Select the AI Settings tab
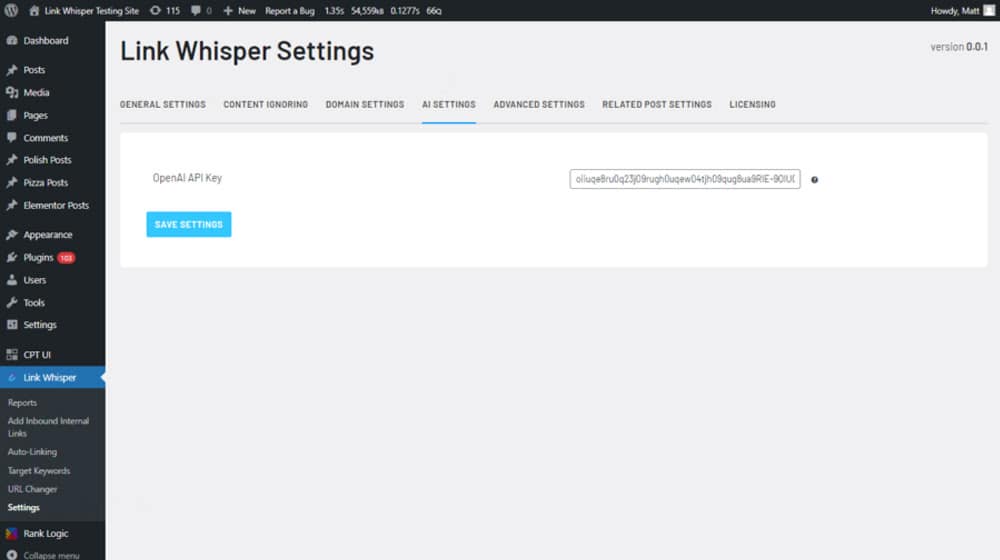Image resolution: width=1000 pixels, height=560 pixels. pos(448,105)
